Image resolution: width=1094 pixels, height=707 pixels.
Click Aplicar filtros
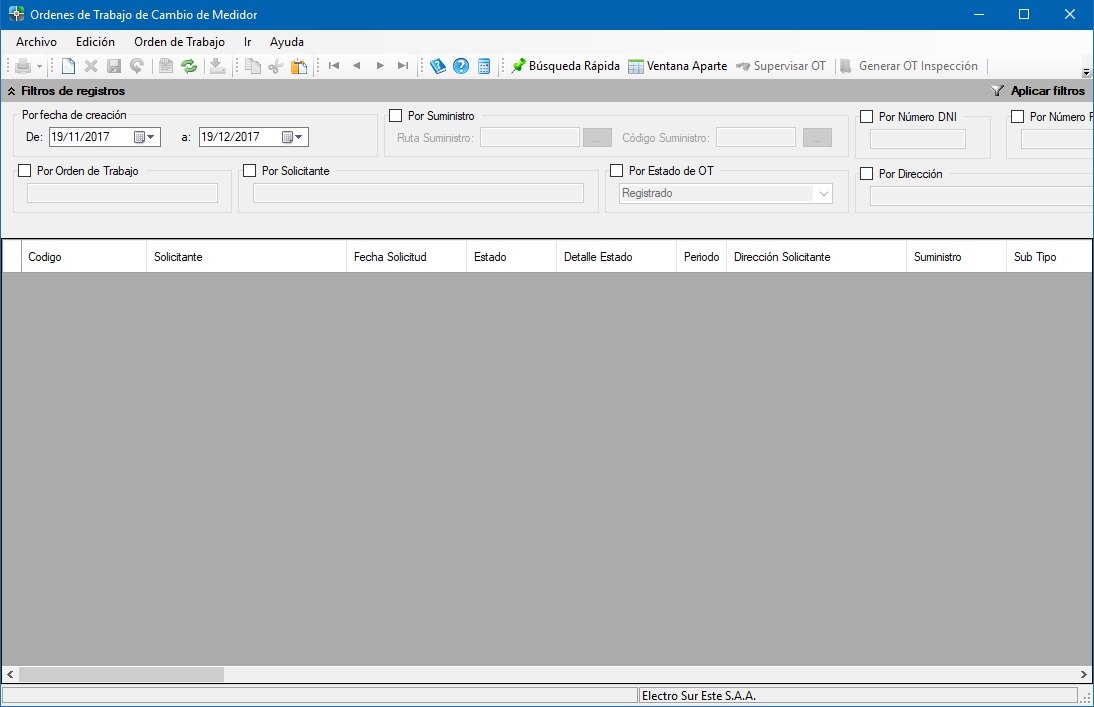pos(1038,91)
